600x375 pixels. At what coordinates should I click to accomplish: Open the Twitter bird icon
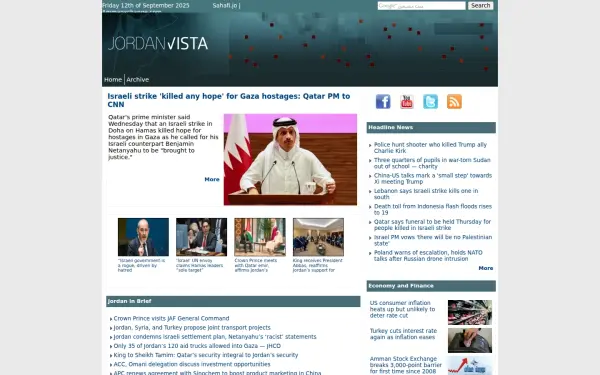pos(430,102)
